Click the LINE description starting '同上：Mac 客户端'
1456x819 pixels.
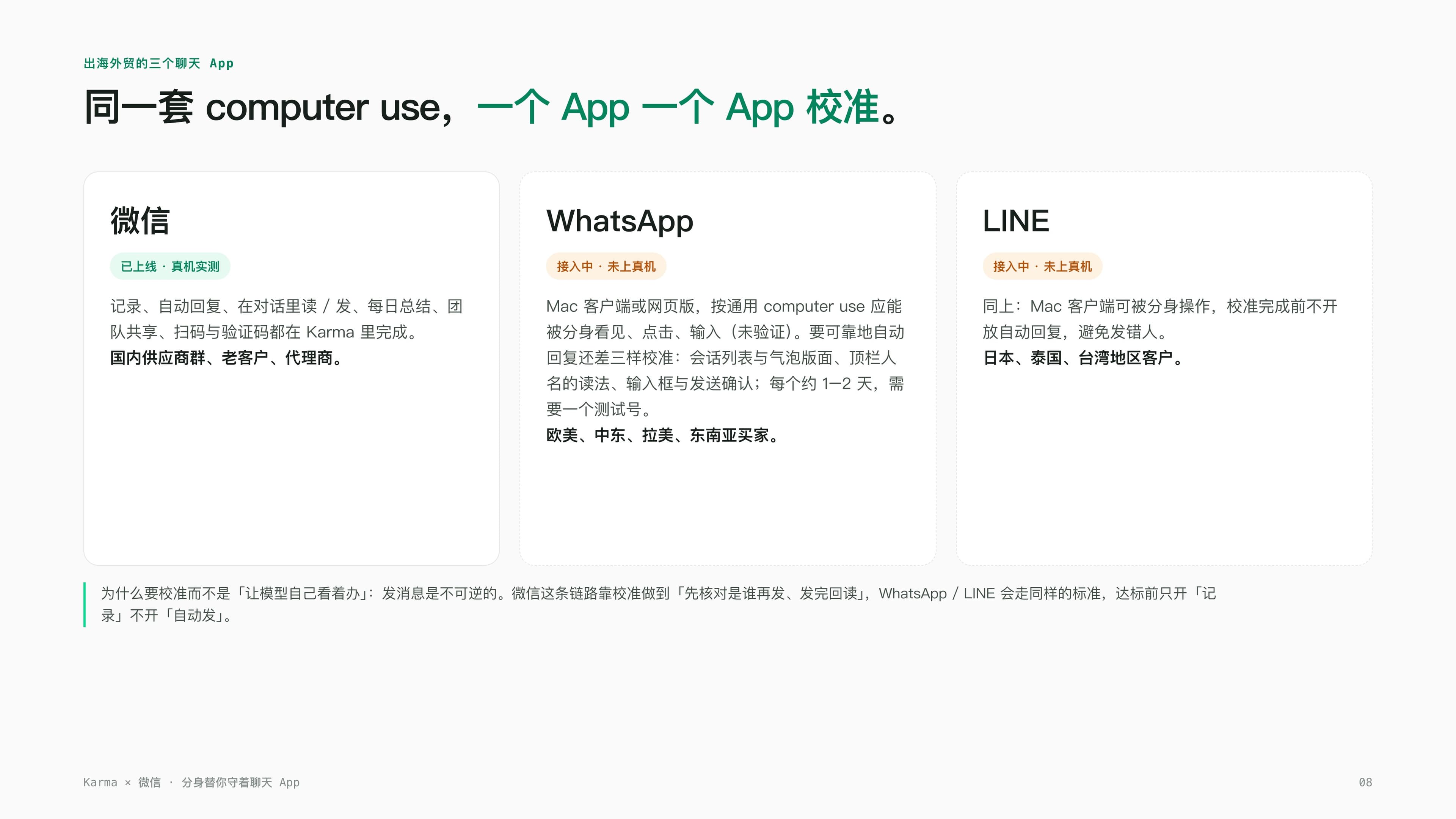point(1160,319)
